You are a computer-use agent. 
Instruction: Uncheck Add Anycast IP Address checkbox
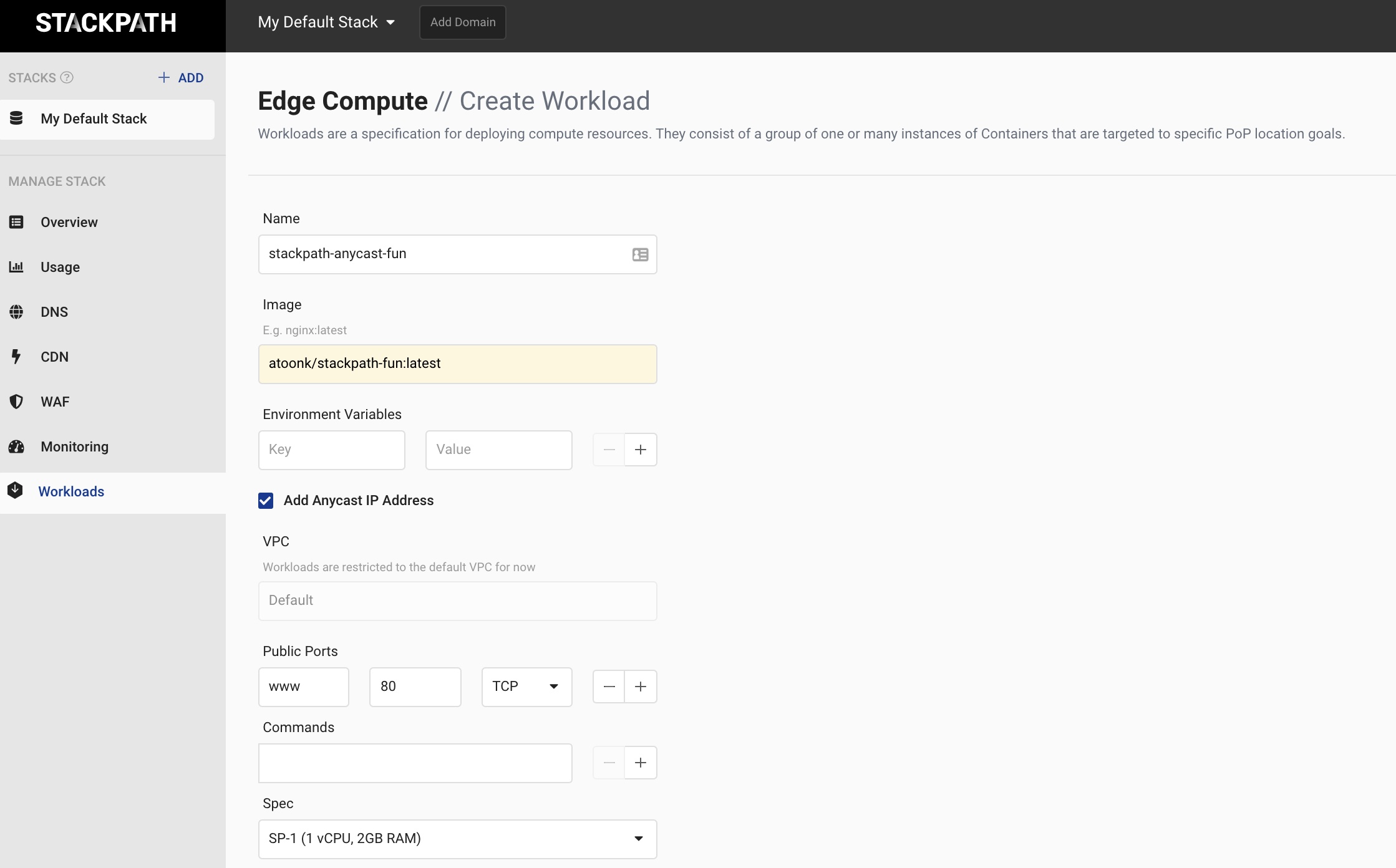pyautogui.click(x=266, y=501)
